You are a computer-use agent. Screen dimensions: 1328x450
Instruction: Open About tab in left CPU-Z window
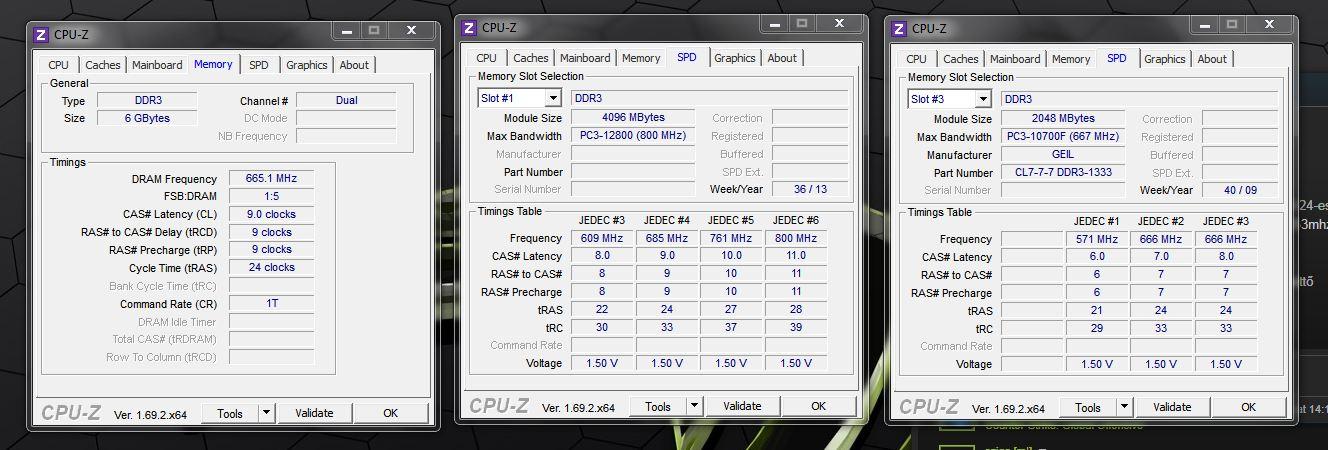tap(354, 65)
